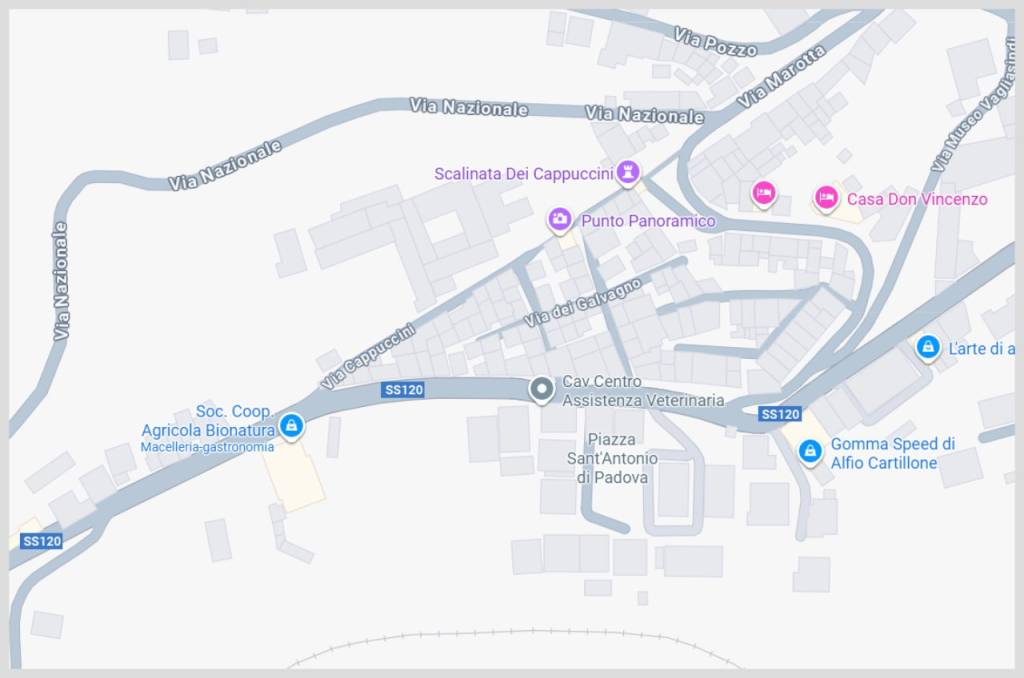Select the Cav Centro Assistenza Veterinaria marker
The width and height of the screenshot is (1024, 678).
pyautogui.click(x=541, y=390)
